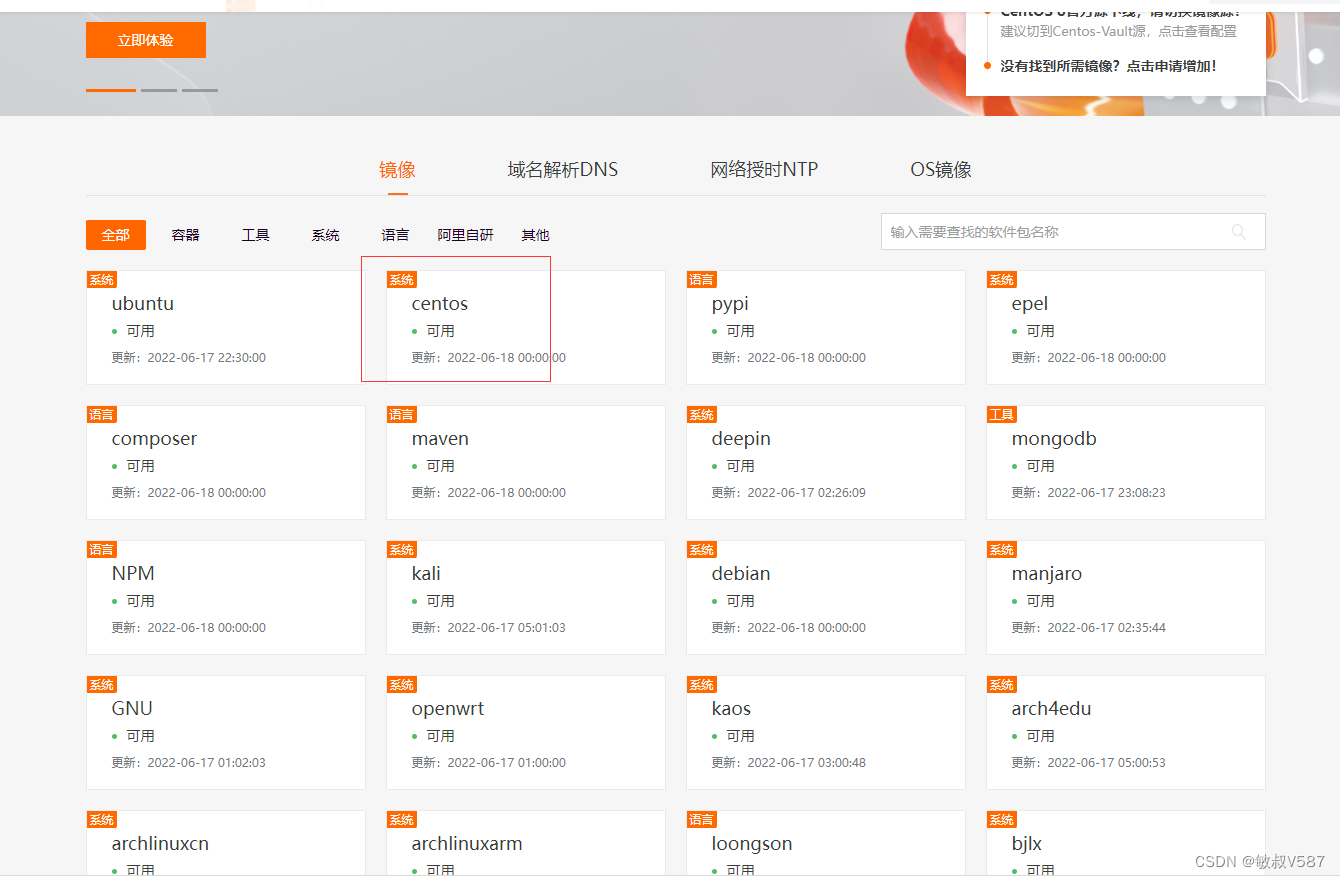This screenshot has width=1340, height=879.
Task: Open the GNU mirror card
Action: point(226,732)
